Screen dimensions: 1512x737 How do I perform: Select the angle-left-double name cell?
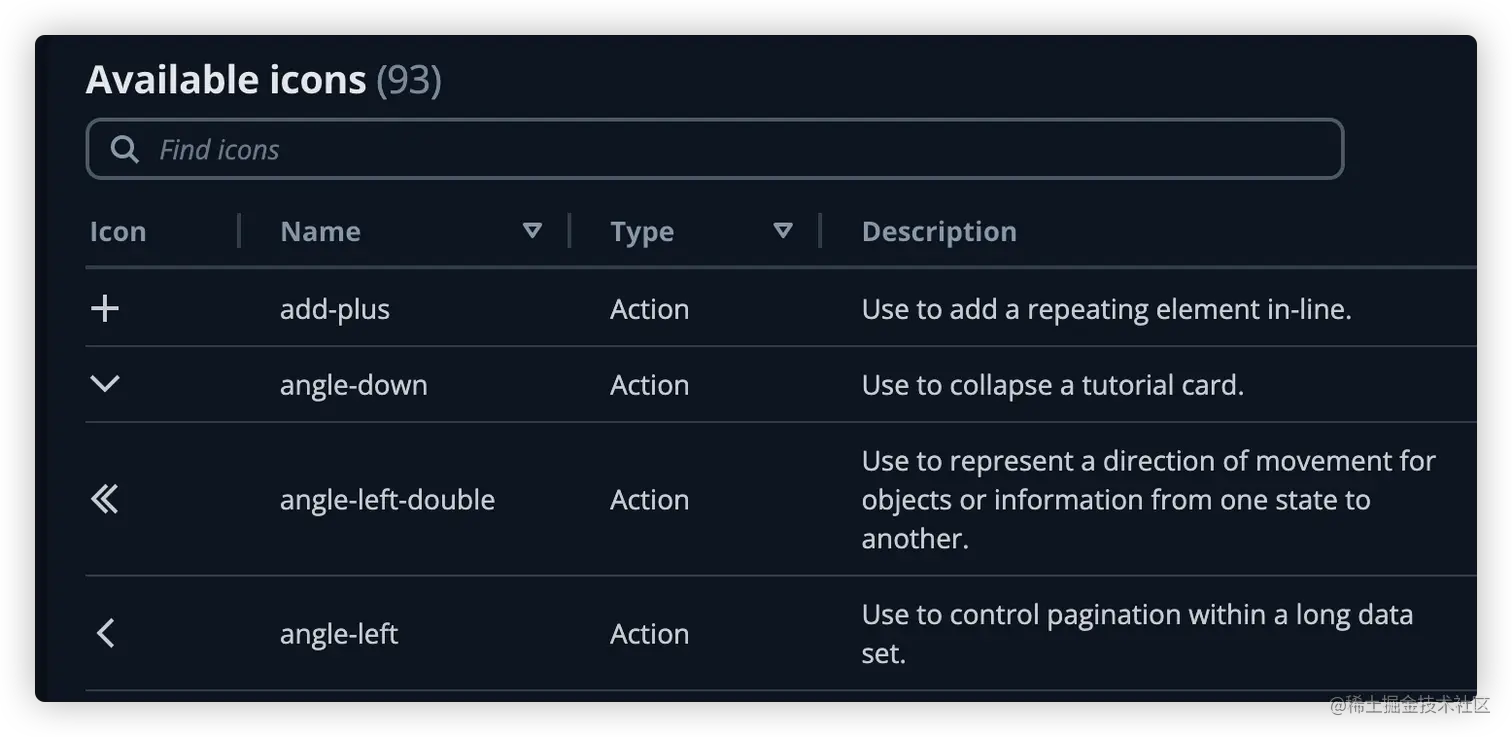pyautogui.click(x=387, y=499)
